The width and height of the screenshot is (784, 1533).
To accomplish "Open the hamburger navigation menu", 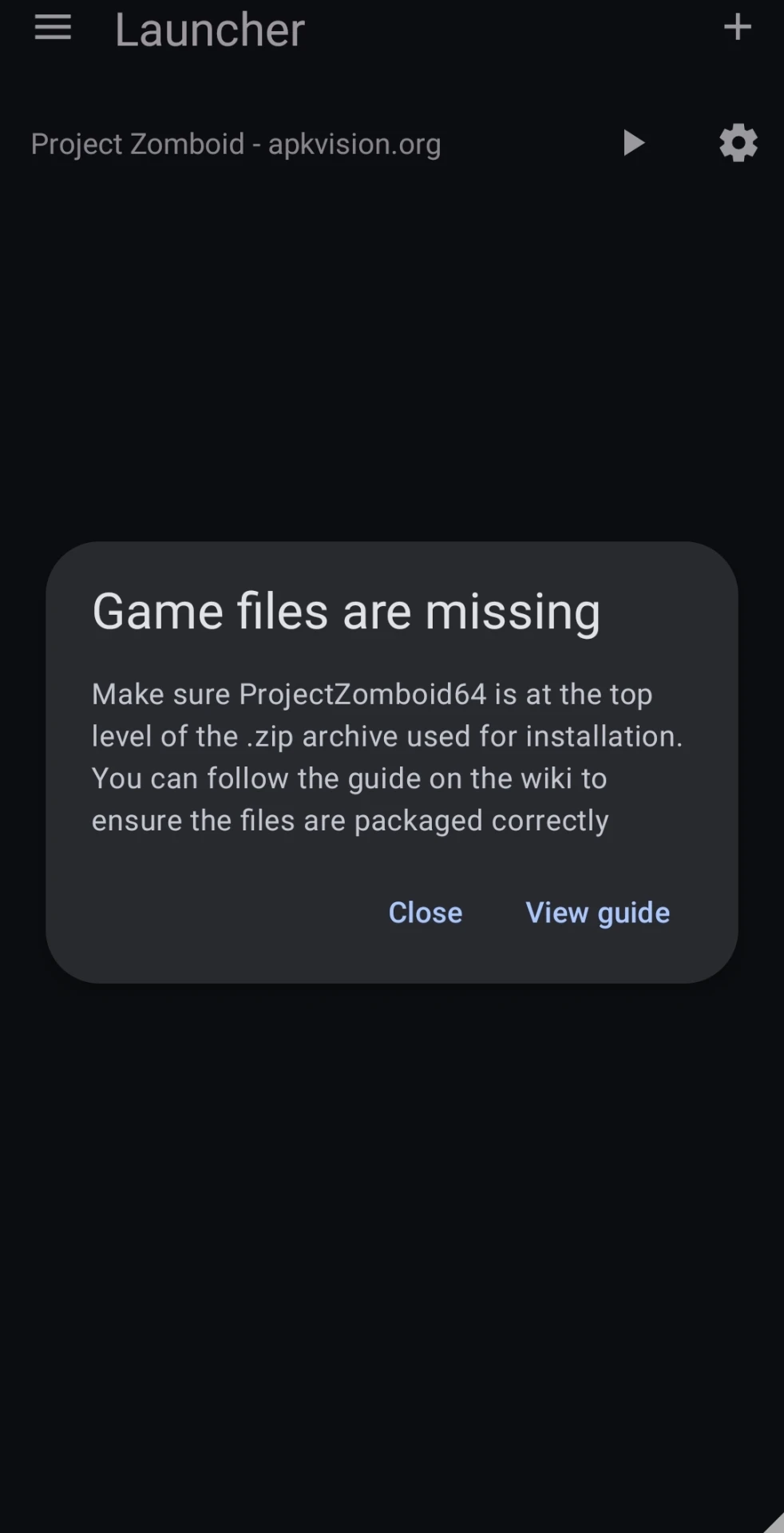I will click(53, 28).
